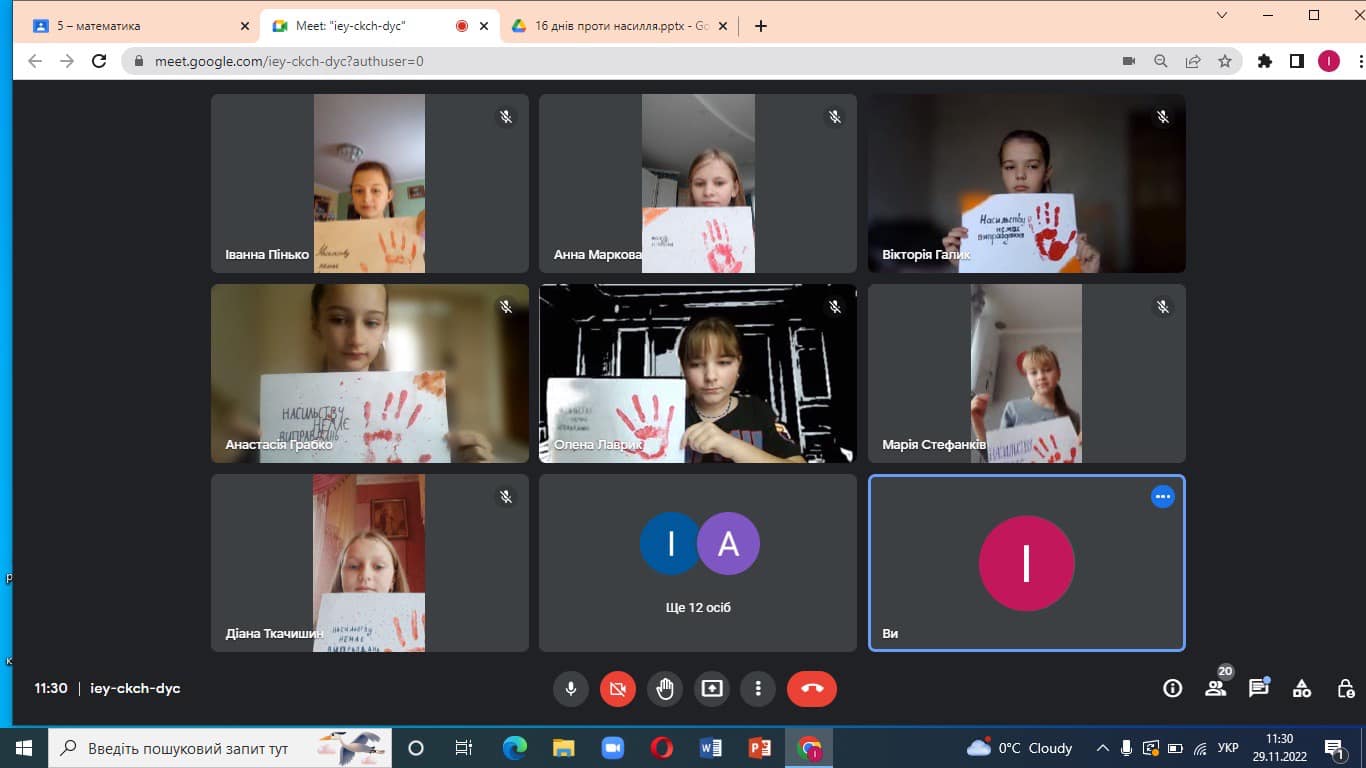
Task: Click the present screen button
Action: point(711,688)
